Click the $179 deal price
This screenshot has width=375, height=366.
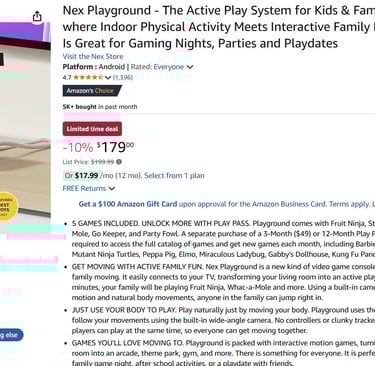pos(115,147)
